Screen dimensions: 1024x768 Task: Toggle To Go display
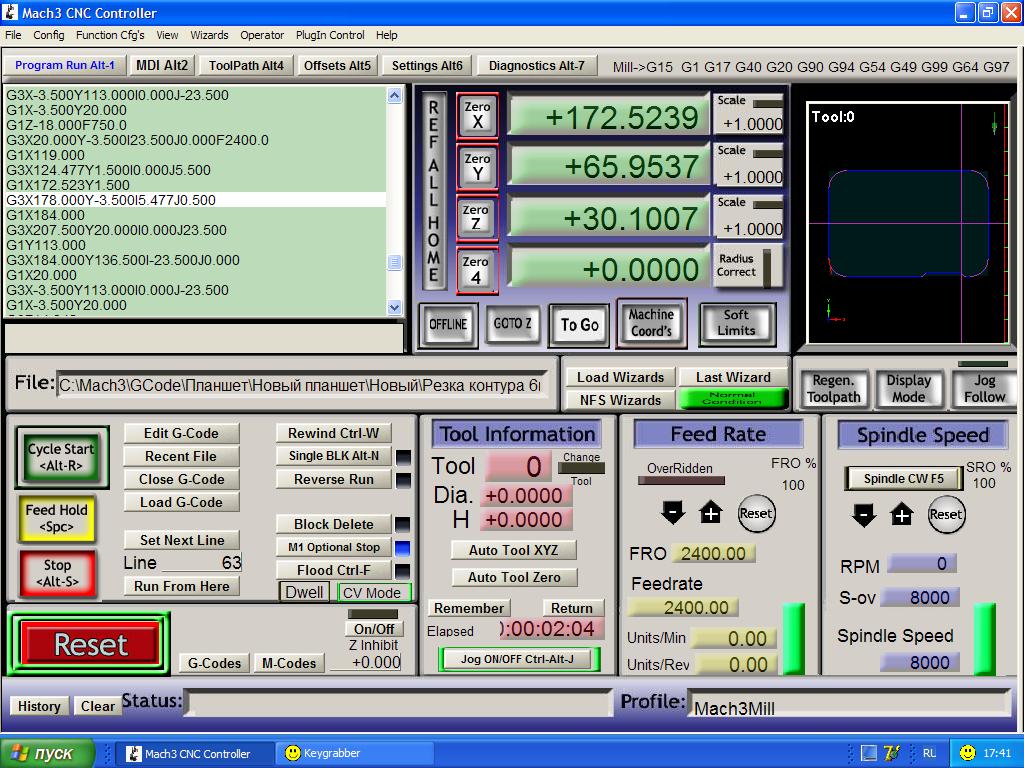coord(579,324)
